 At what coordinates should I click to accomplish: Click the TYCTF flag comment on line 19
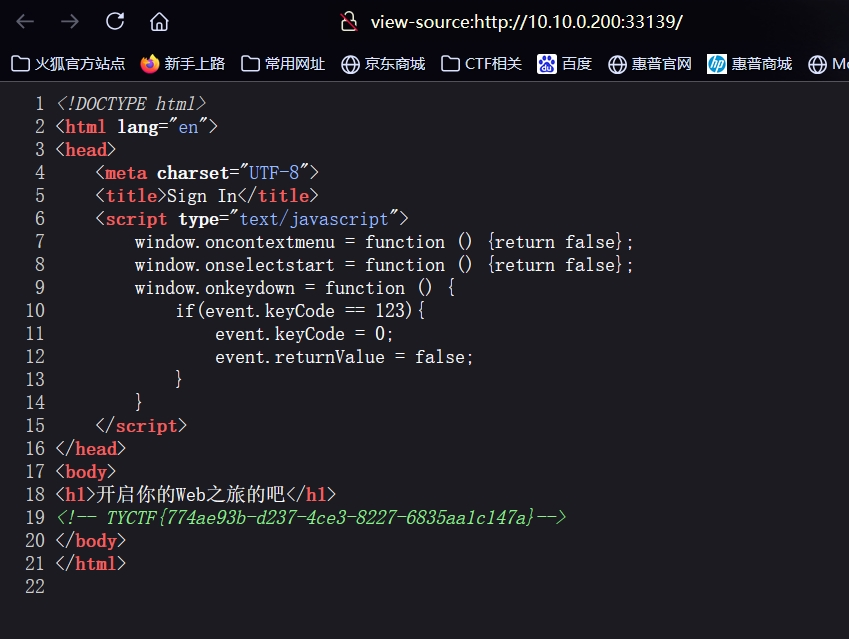pyautogui.click(x=311, y=518)
